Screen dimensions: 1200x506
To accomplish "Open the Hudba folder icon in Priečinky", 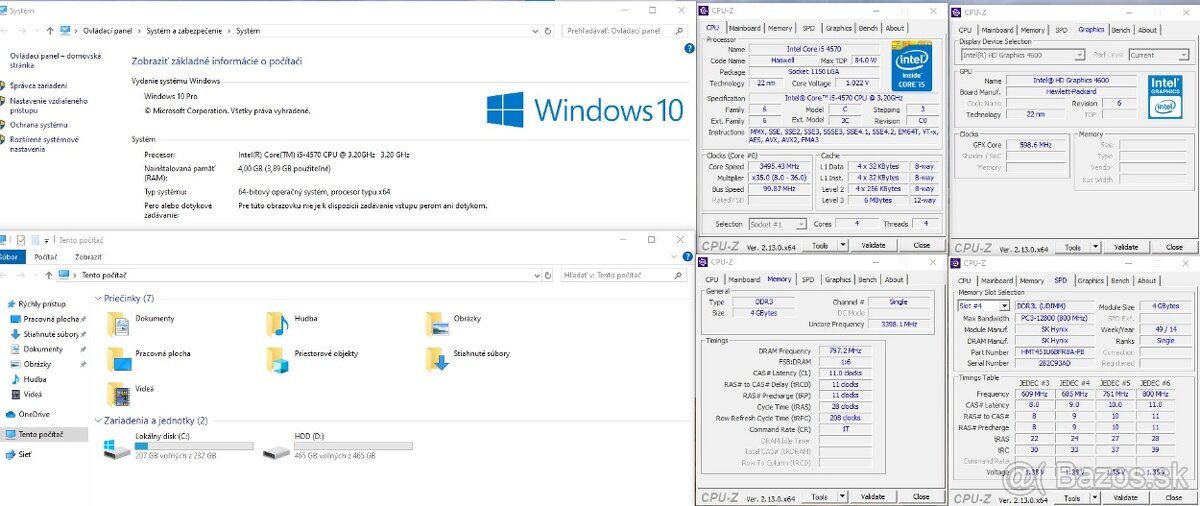I will 278,323.
